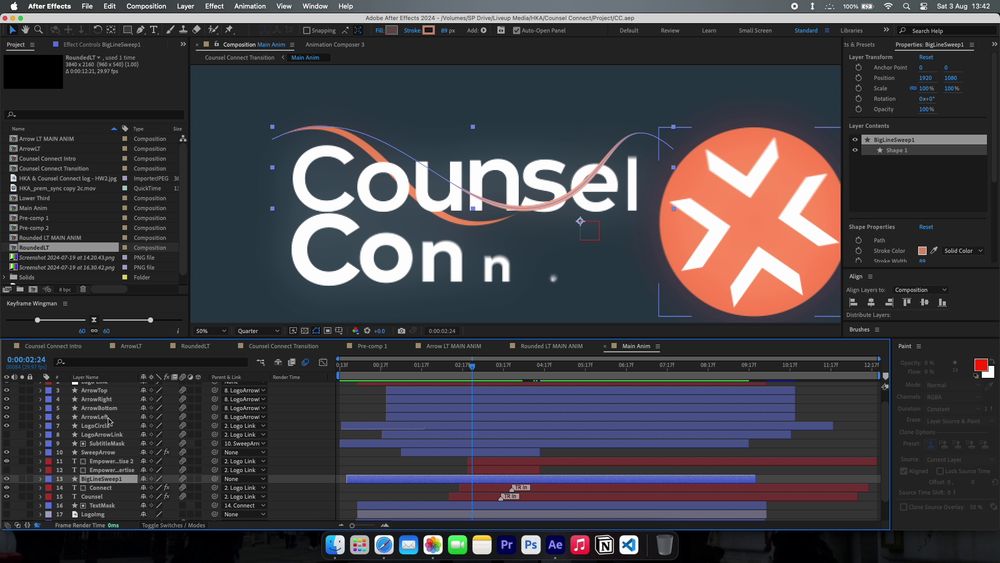The image size is (1000, 563).
Task: Click the Counsel Connect Transition breadcrumb
Action: [x=239, y=57]
